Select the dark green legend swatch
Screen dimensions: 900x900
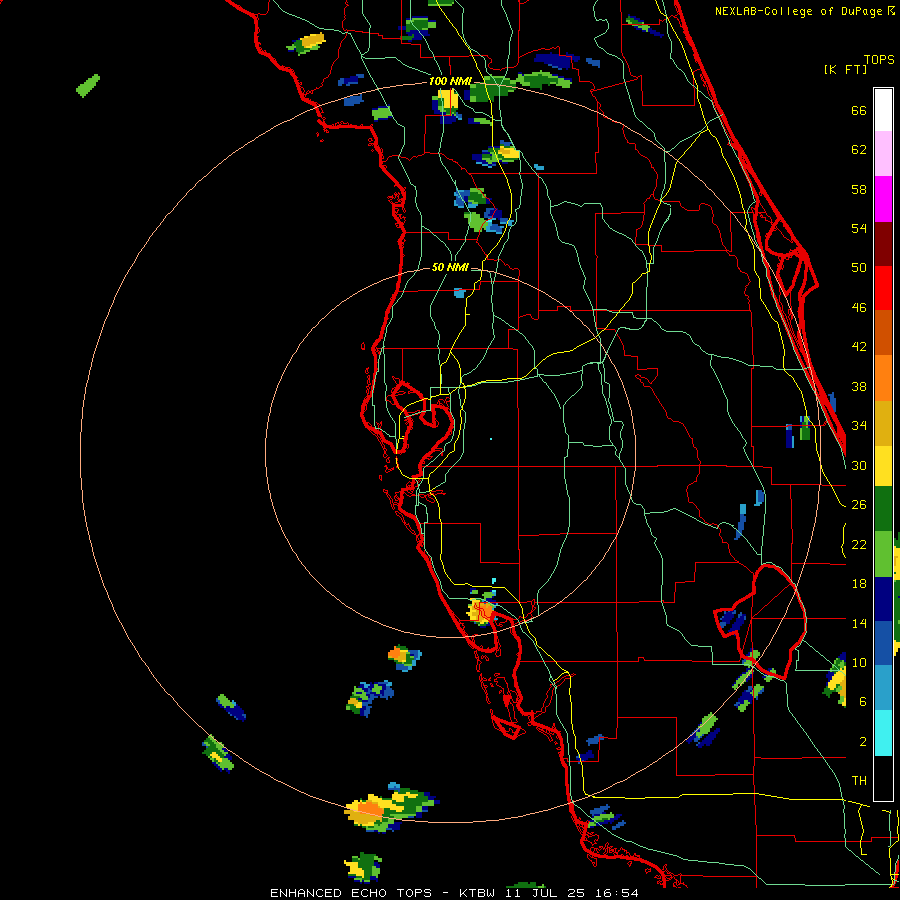883,509
